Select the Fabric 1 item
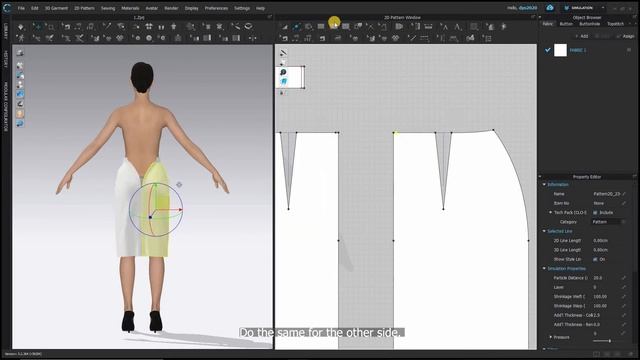This screenshot has width=640, height=360. coord(578,50)
